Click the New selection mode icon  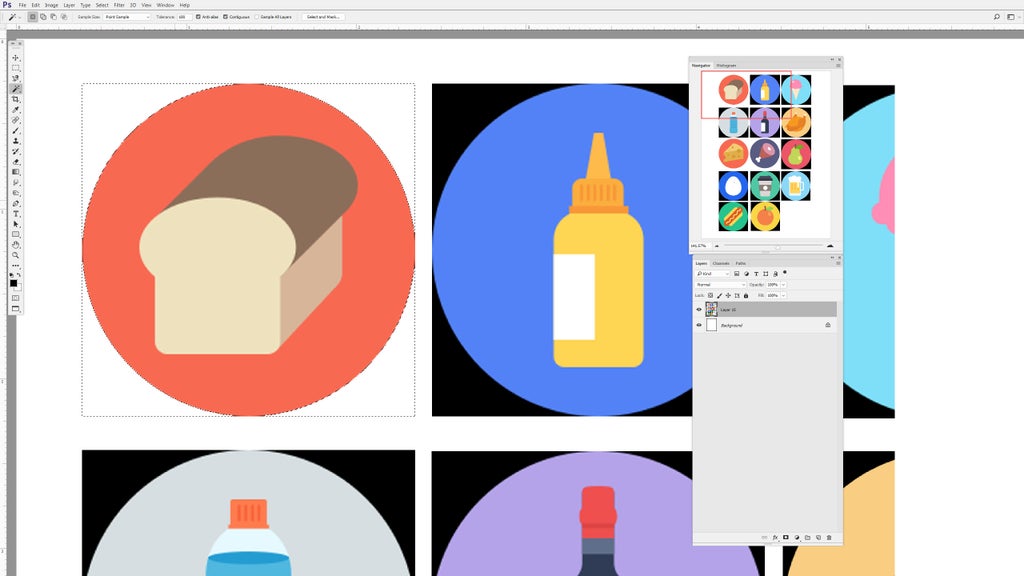click(33, 17)
